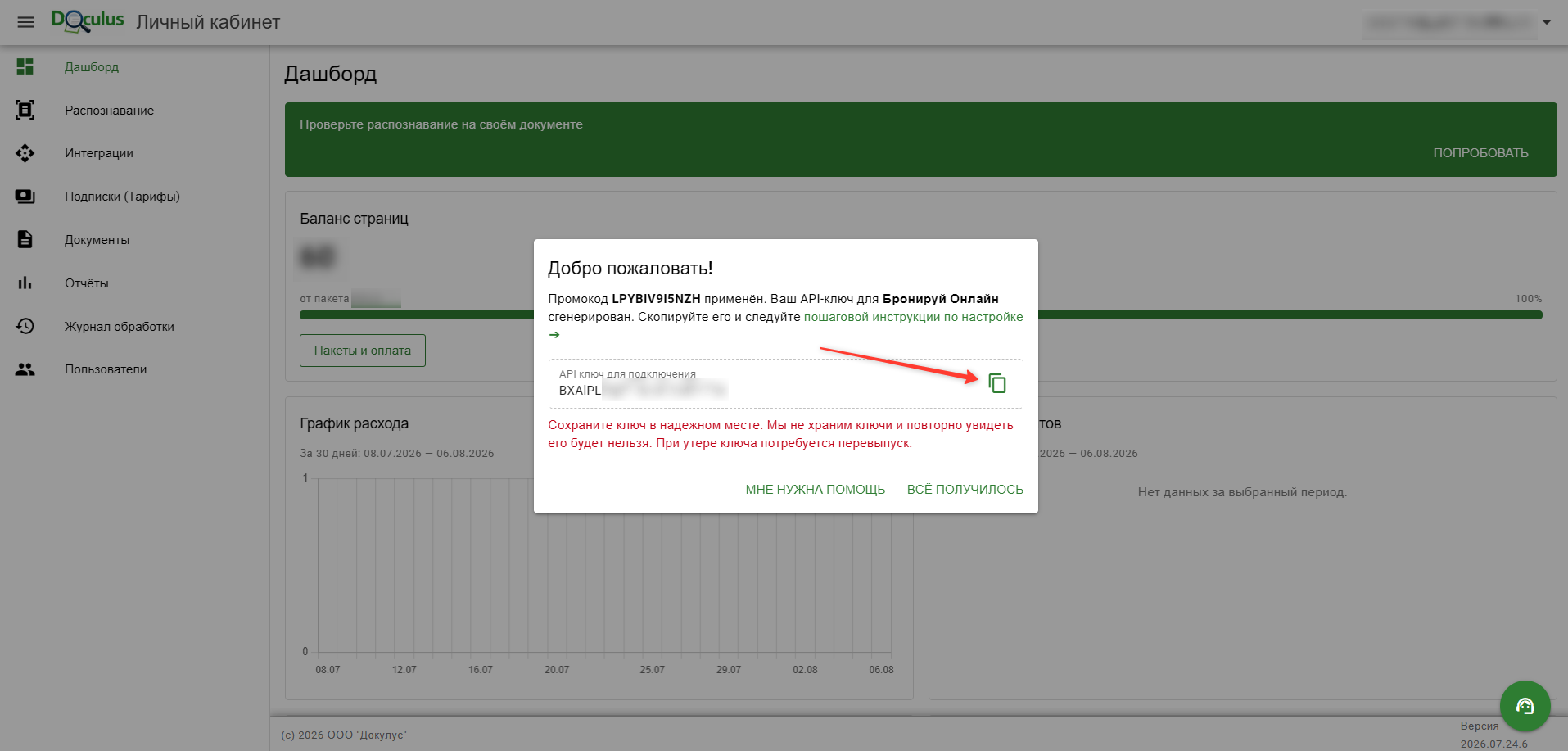Open пошаговой инструкции по настройке link

[x=913, y=317]
